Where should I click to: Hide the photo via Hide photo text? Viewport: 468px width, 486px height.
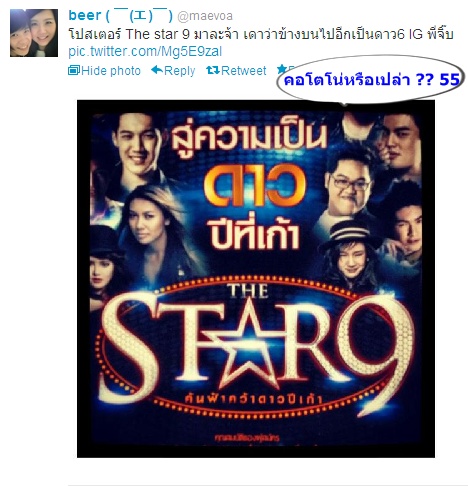tap(111, 71)
